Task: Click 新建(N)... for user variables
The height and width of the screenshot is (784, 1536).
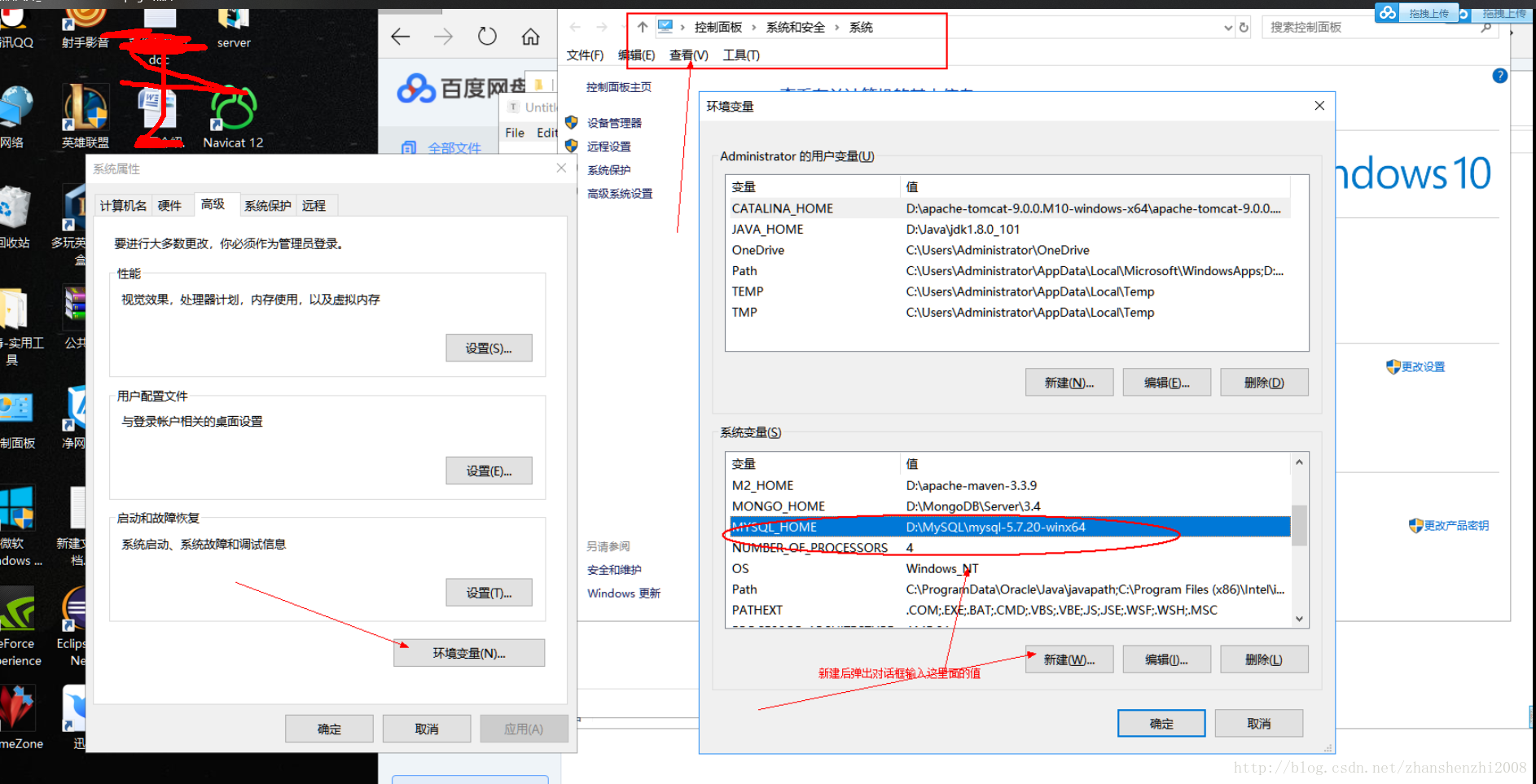Action: click(x=1069, y=383)
